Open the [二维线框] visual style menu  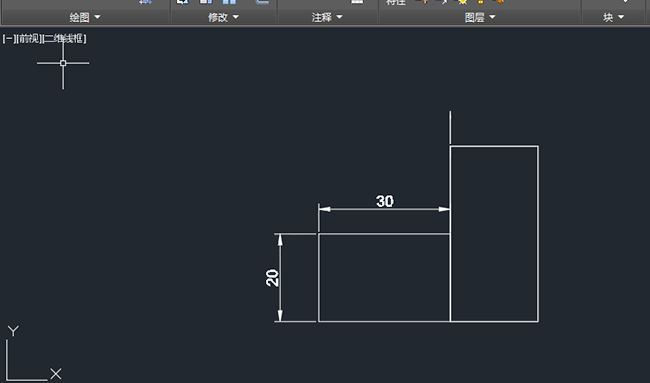click(x=64, y=39)
